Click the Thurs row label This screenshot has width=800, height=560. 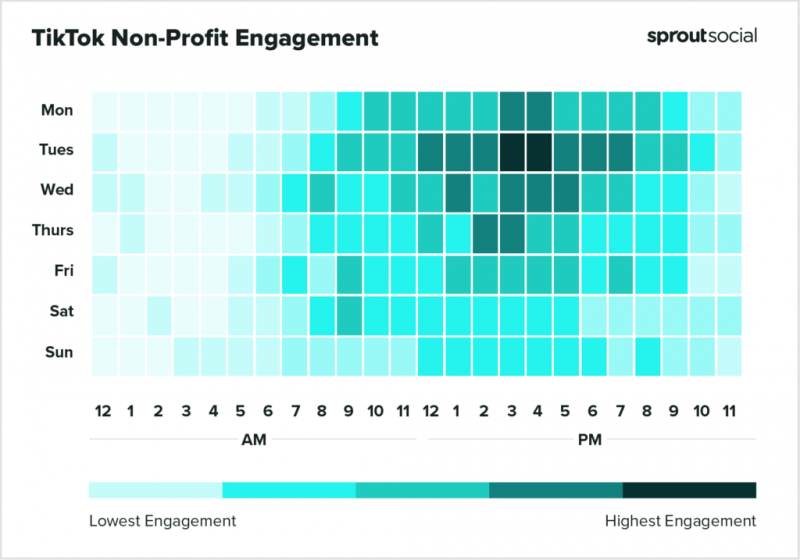click(53, 230)
